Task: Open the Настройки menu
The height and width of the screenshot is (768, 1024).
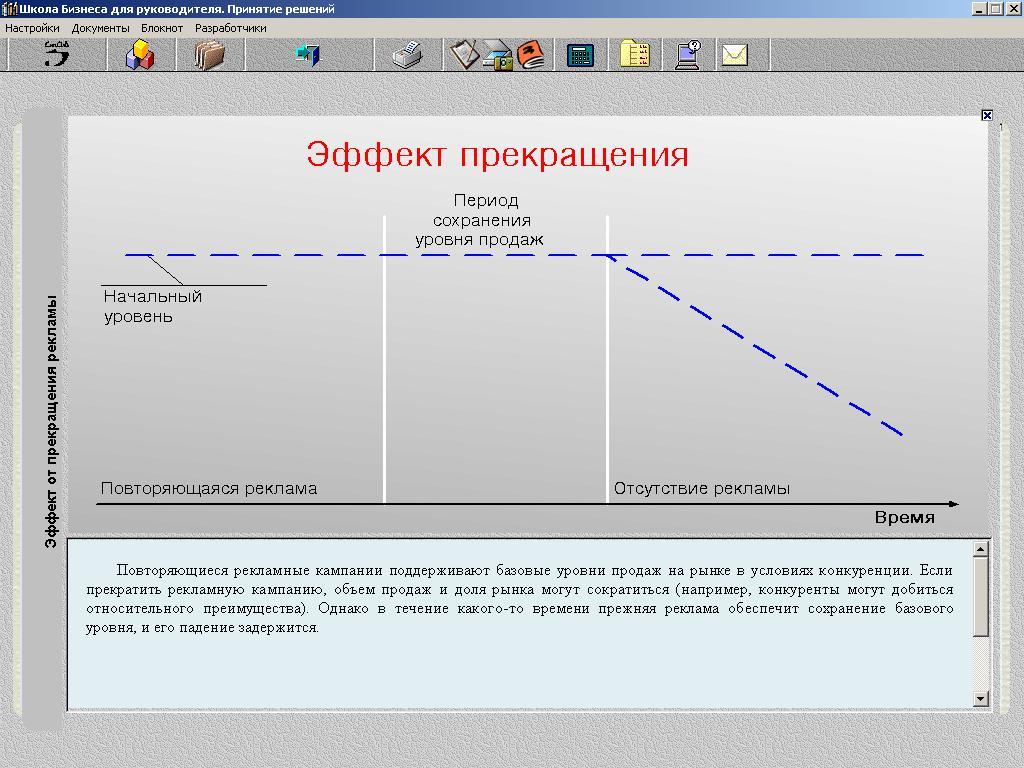Action: pos(32,28)
